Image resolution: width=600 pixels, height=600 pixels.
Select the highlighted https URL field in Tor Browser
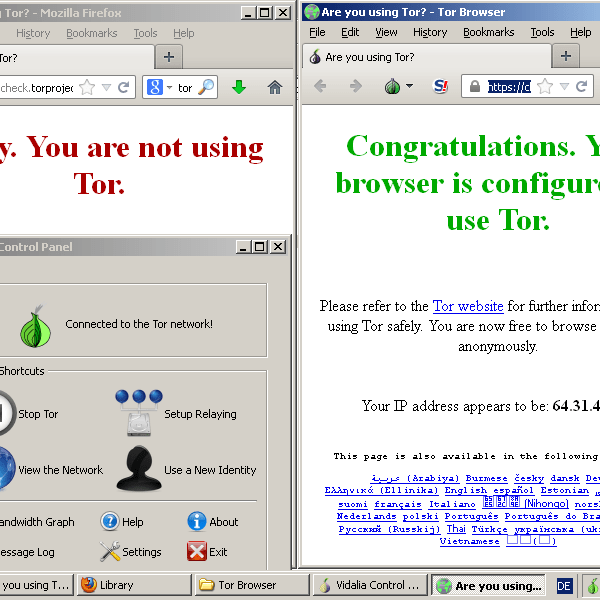[x=509, y=87]
